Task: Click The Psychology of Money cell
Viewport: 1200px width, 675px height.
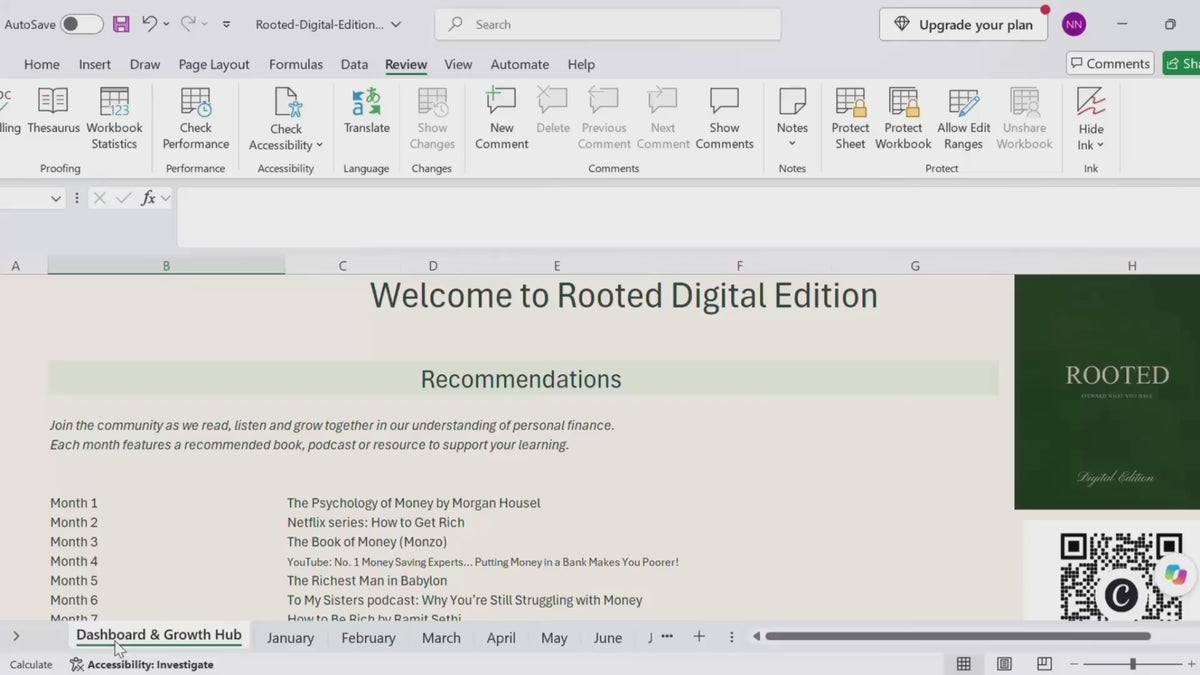Action: (413, 503)
